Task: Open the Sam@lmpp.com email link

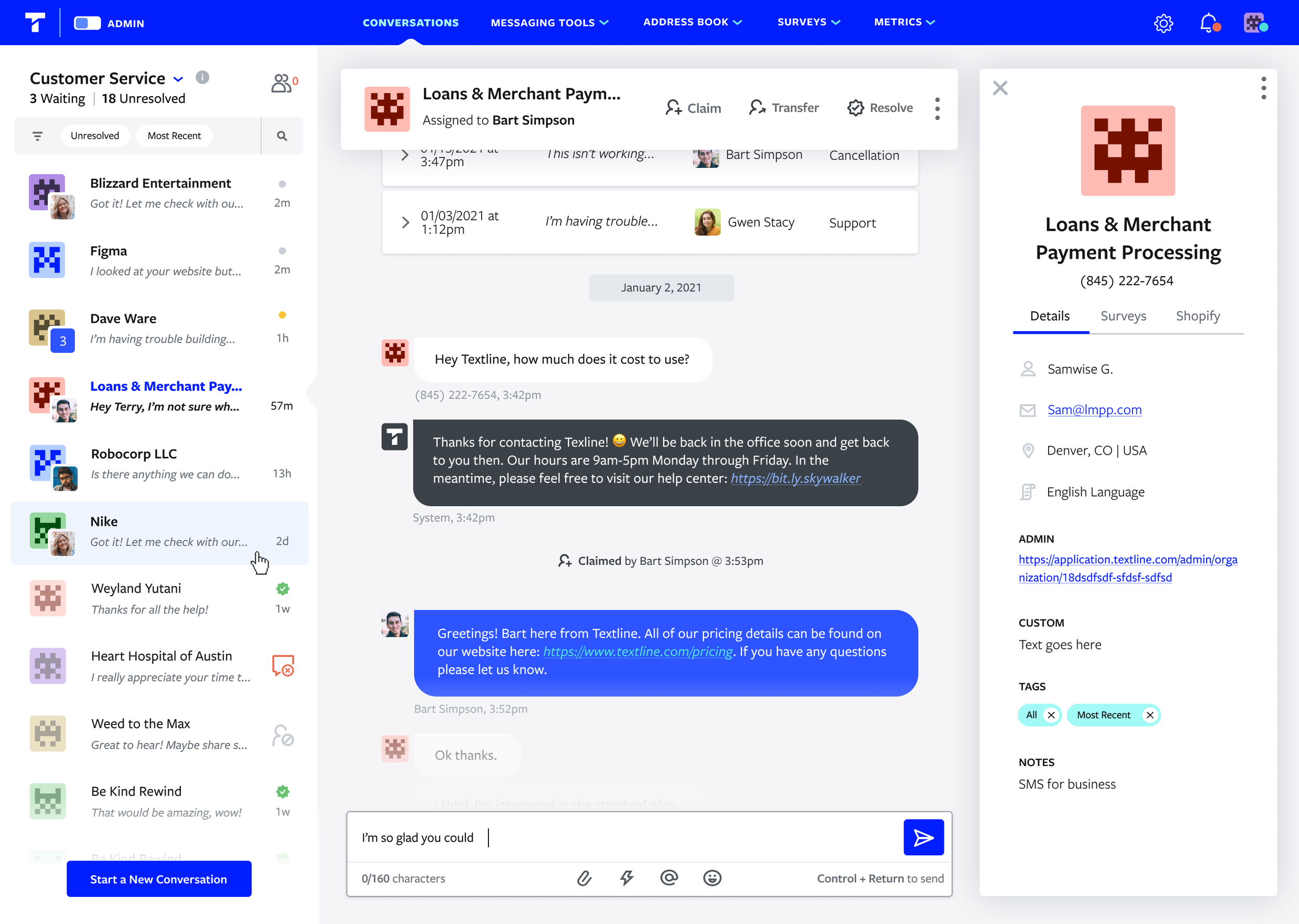Action: (x=1094, y=410)
